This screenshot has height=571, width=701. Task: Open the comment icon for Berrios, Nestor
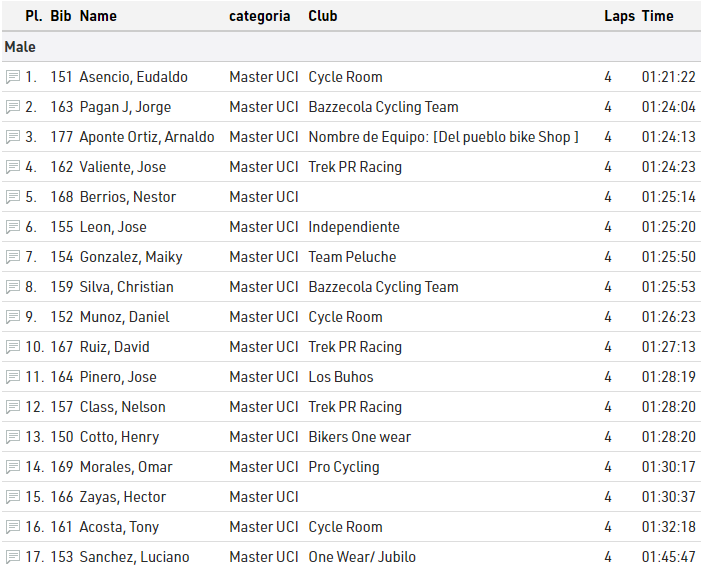pyautogui.click(x=13, y=197)
